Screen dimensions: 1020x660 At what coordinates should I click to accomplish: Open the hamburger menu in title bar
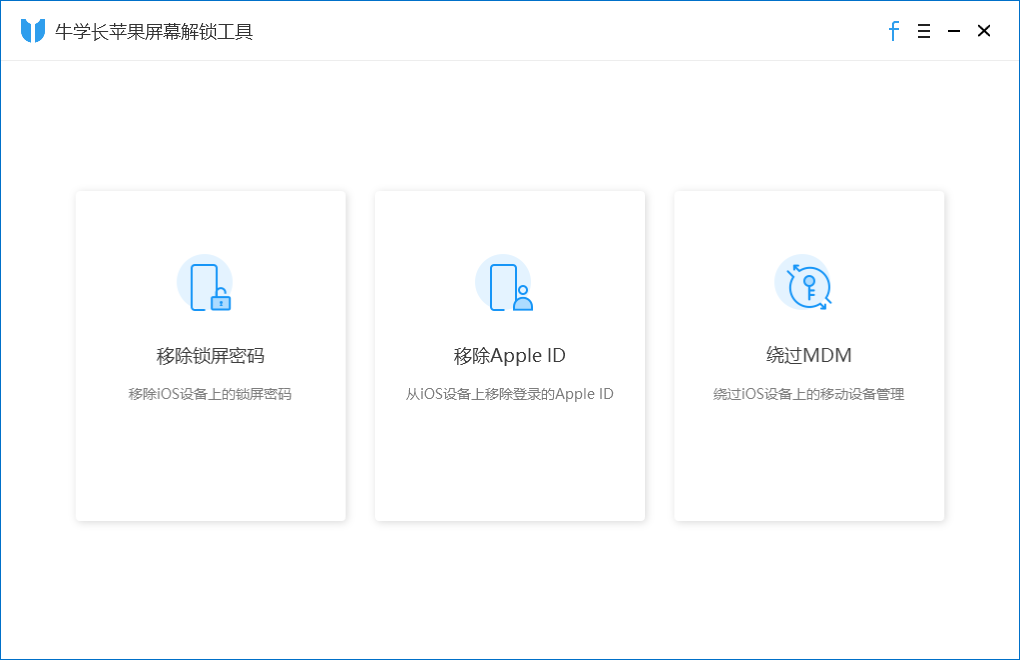924,31
